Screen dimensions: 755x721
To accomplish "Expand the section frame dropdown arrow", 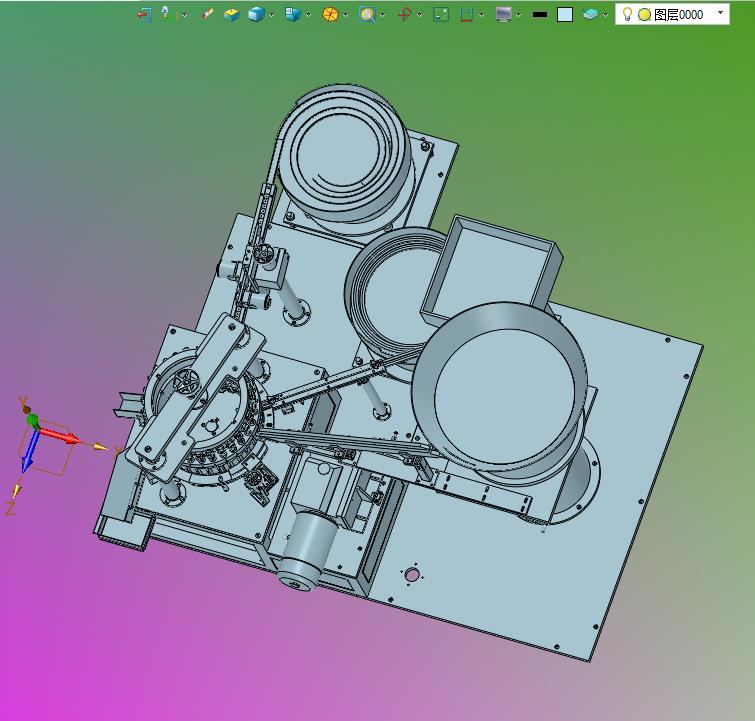I will (482, 15).
